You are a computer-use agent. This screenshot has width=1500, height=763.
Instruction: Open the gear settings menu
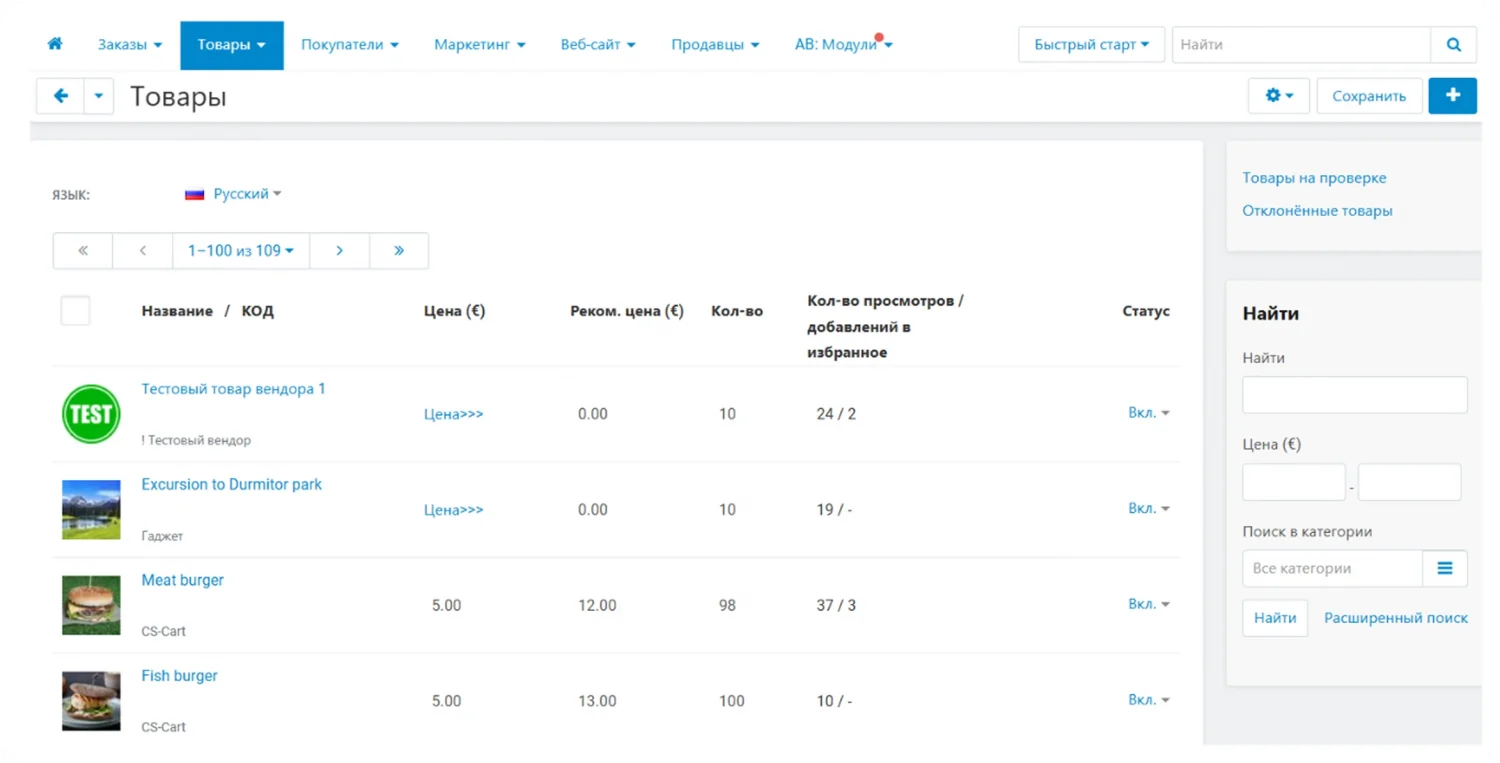(1278, 96)
